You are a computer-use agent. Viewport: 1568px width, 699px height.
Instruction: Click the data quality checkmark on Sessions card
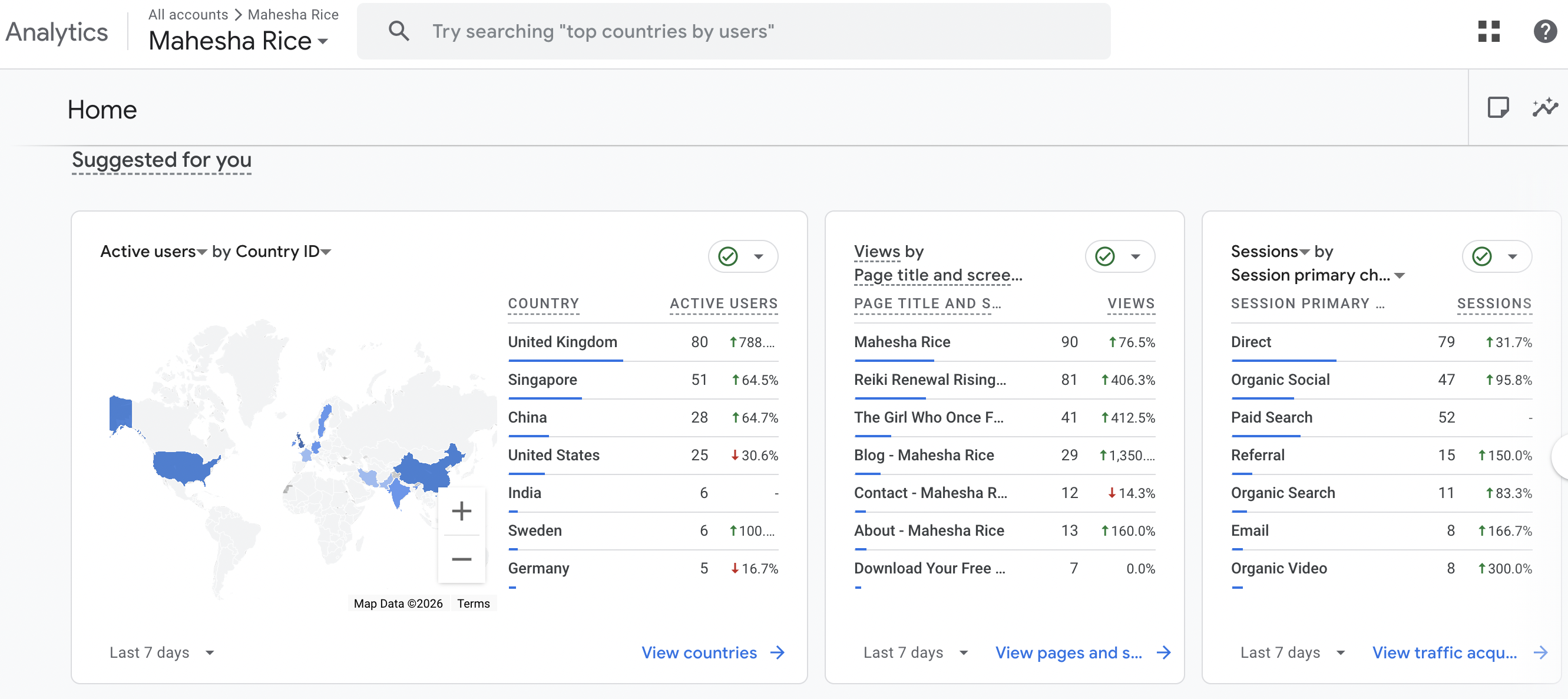pos(1483,256)
